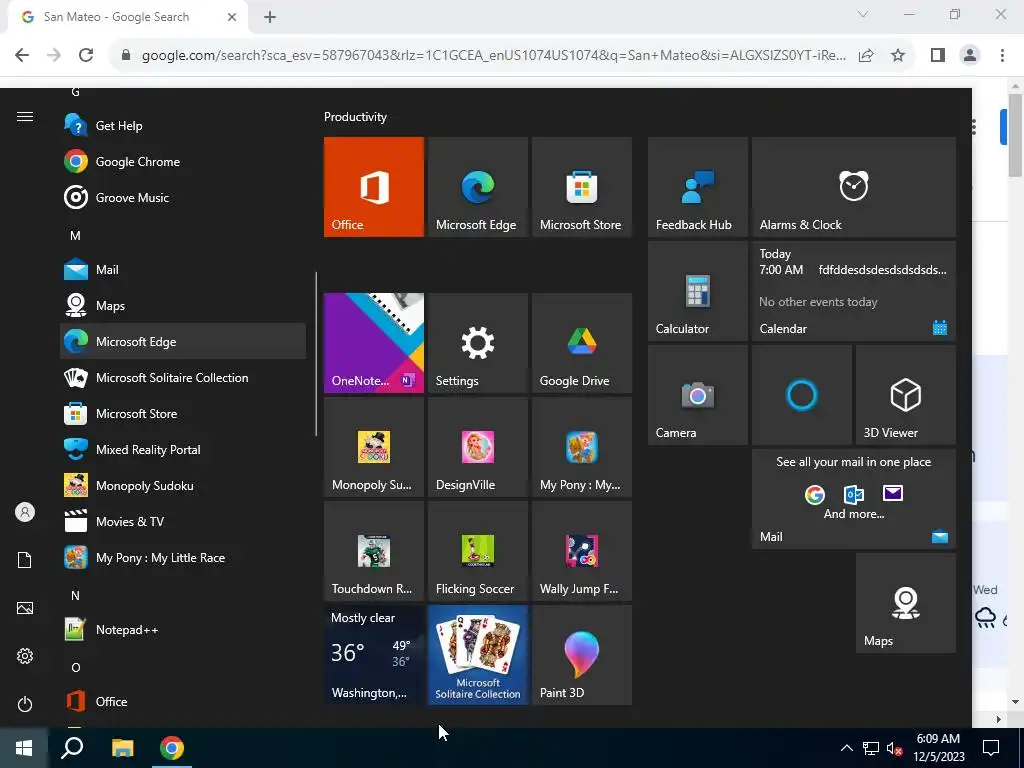Open Microsoft Store in app list

[183, 413]
